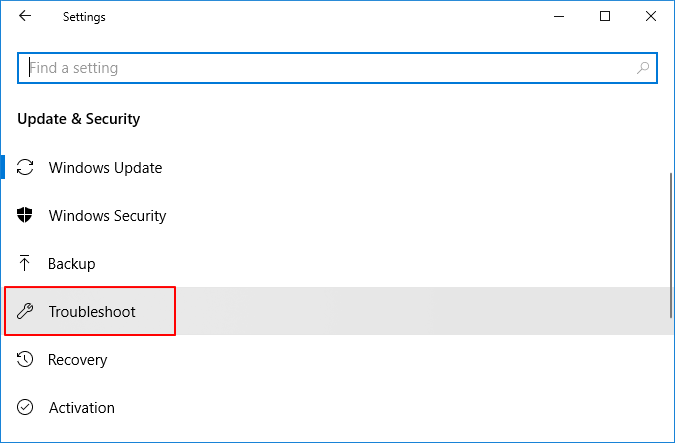This screenshot has height=443, width=675.
Task: Open the Troubleshoot page
Action: [x=92, y=312]
